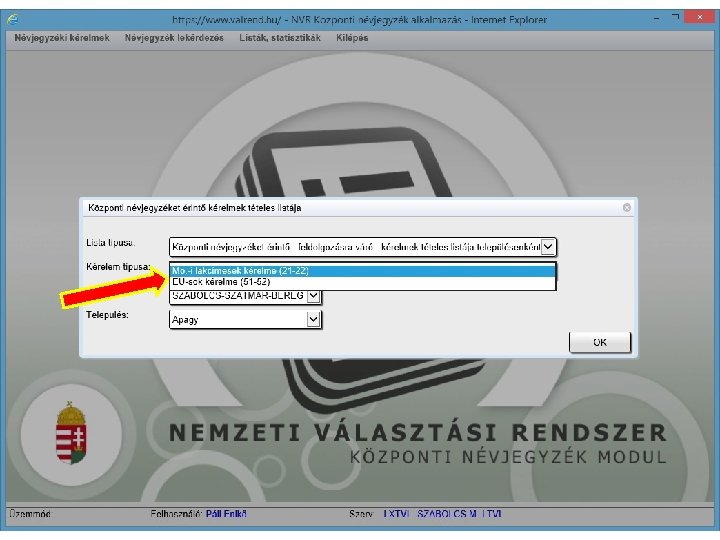The width and height of the screenshot is (720, 540).
Task: Close the Internet Explorer window
Action: 699,17
